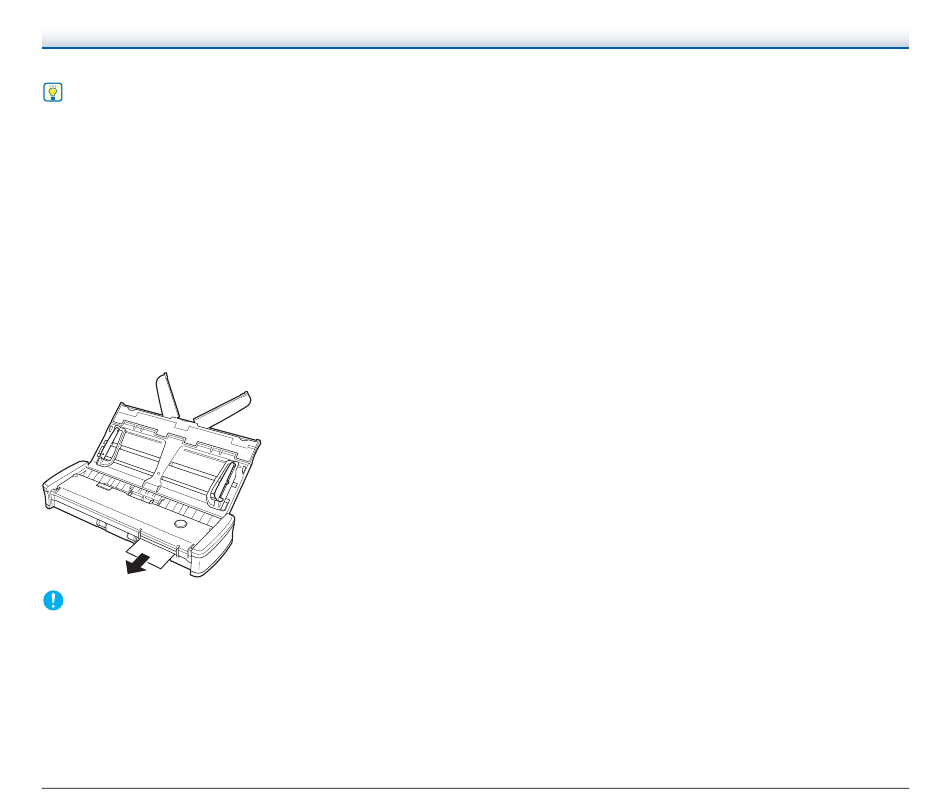Click the blue gradient header bar

[x=475, y=38]
